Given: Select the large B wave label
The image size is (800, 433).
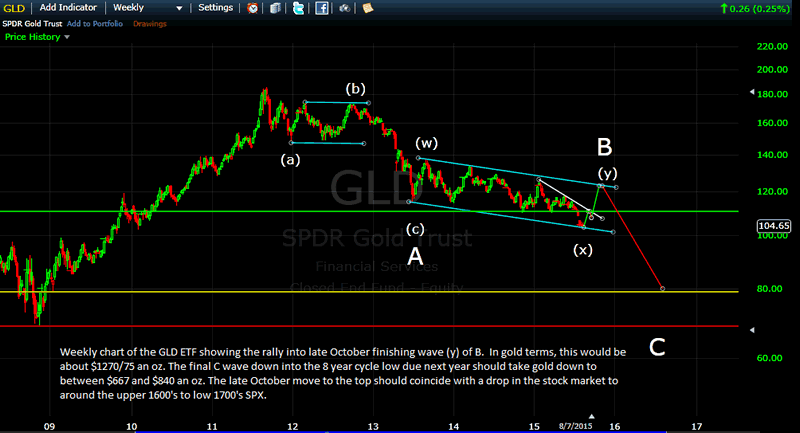Looking at the screenshot, I should click(x=605, y=147).
